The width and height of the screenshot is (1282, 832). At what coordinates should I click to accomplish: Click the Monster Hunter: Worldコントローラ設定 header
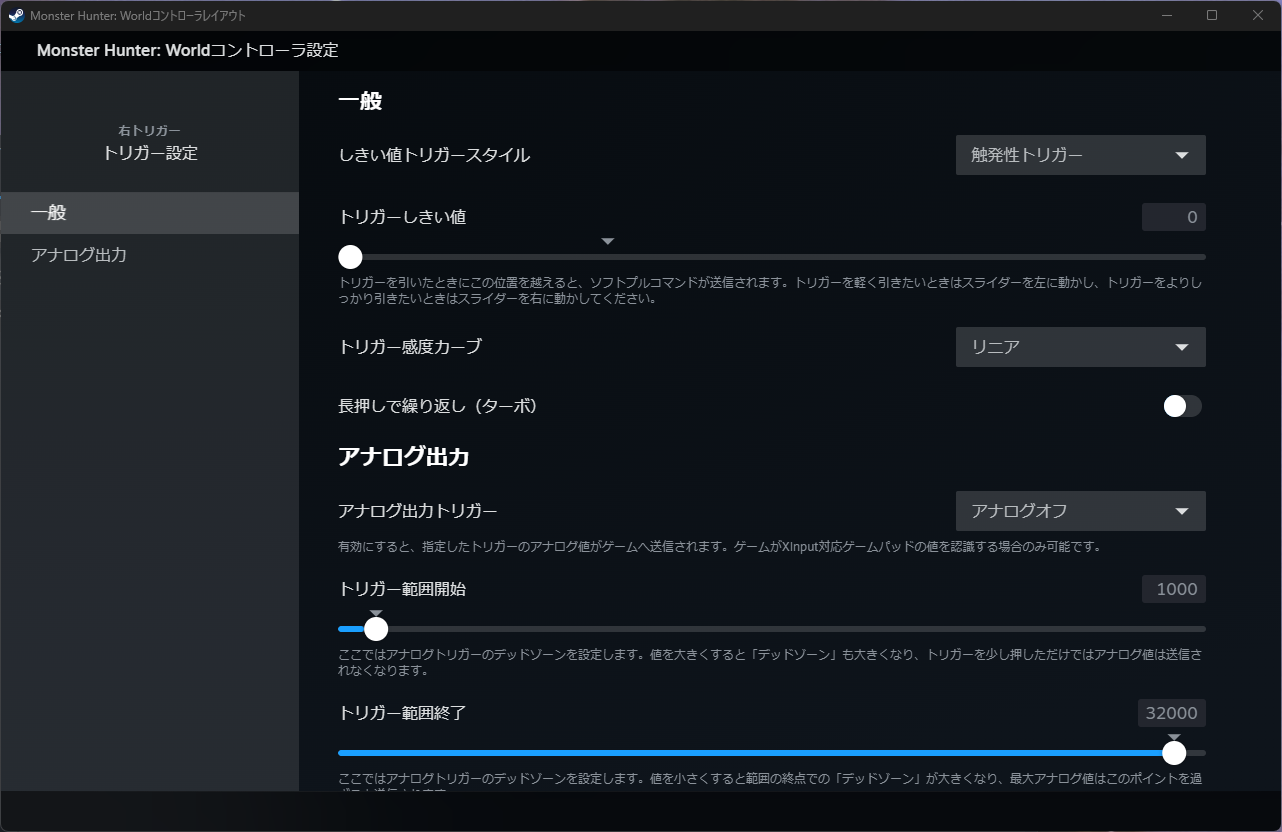click(x=188, y=50)
